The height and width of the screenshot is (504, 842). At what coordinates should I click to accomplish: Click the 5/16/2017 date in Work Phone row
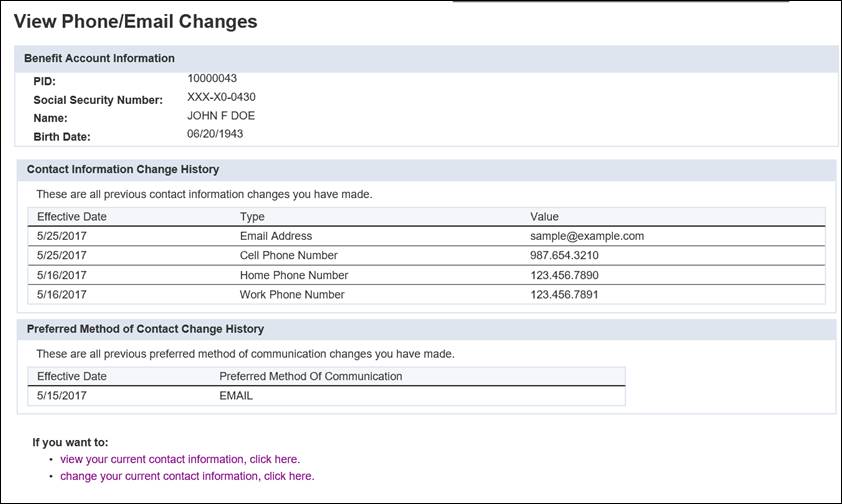click(x=62, y=295)
